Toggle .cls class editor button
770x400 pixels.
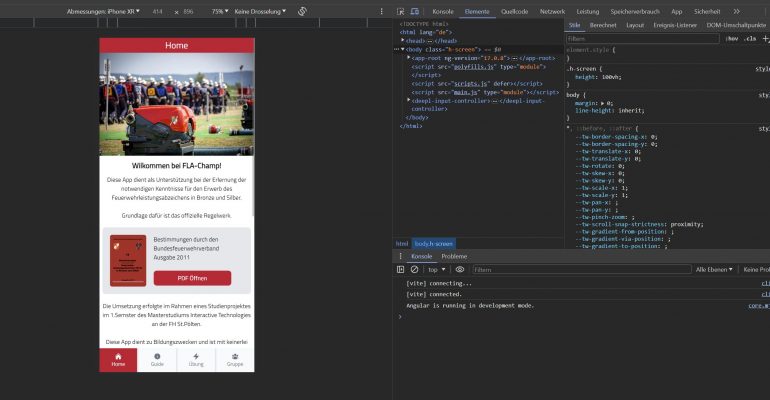(751, 38)
